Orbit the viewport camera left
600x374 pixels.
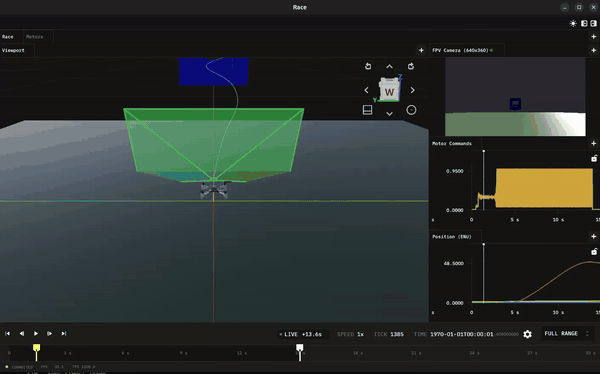point(366,90)
